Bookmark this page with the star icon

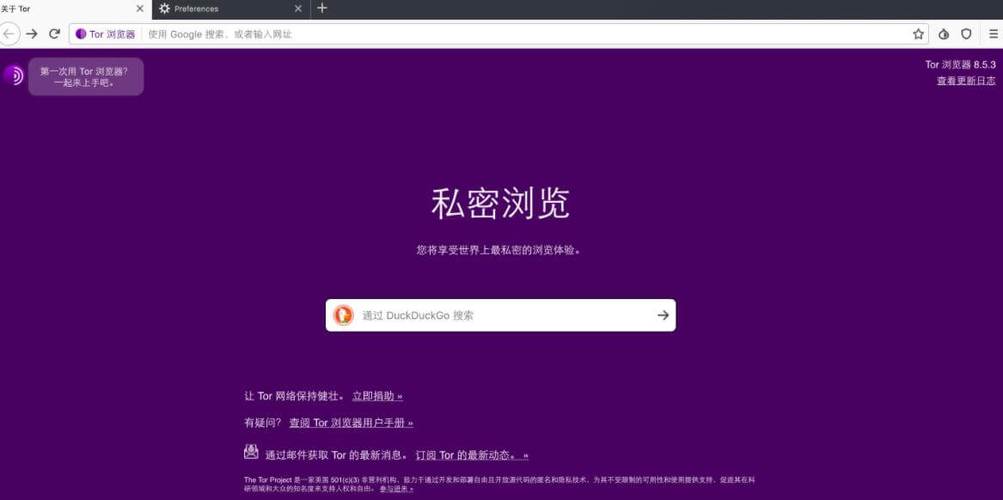point(919,34)
